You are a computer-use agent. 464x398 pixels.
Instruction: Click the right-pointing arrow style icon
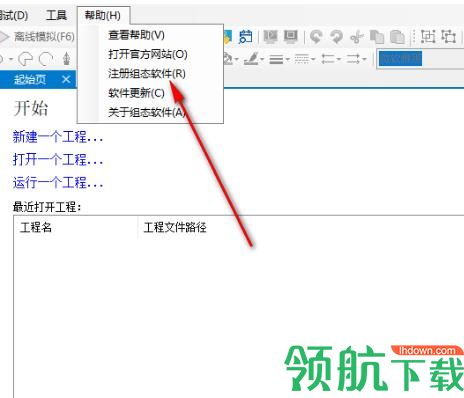(353, 59)
